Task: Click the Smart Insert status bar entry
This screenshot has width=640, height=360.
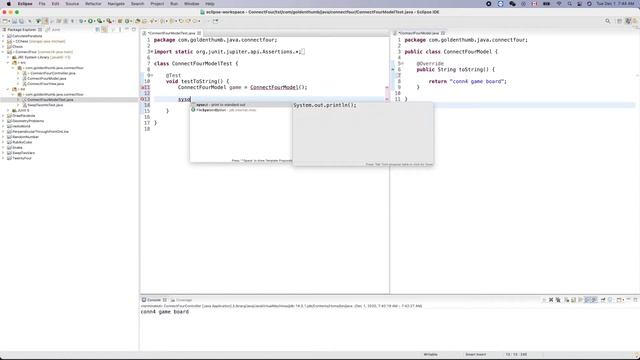Action: click(x=476, y=355)
